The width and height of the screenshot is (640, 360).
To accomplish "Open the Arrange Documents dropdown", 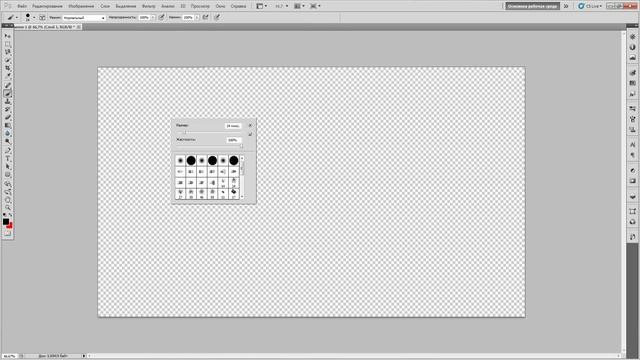I will [300, 6].
